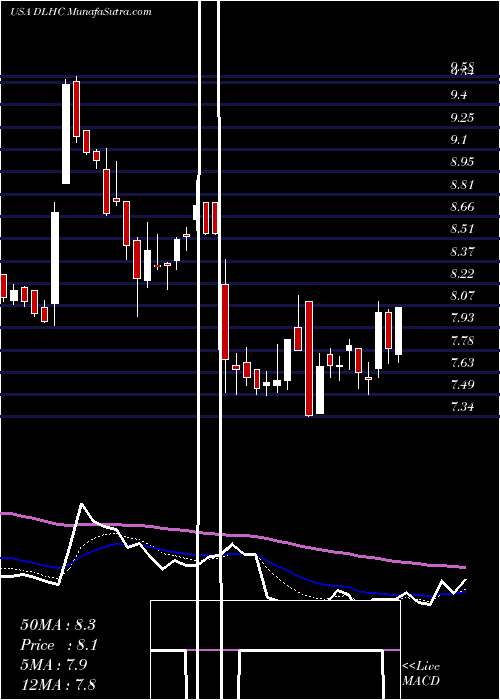Click the 7.93 price axis label
The width and height of the screenshot is (500, 700).
462,318
